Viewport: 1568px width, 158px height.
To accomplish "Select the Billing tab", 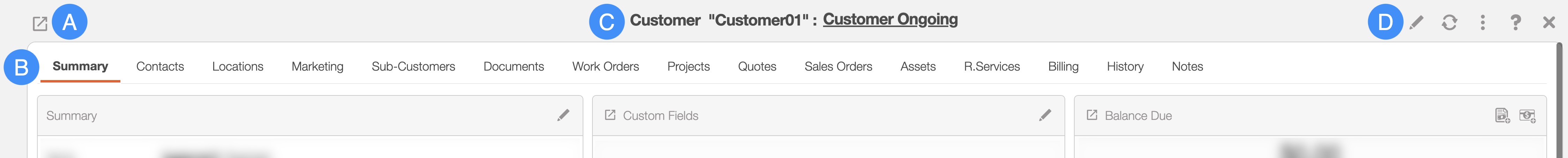I will tap(1063, 66).
